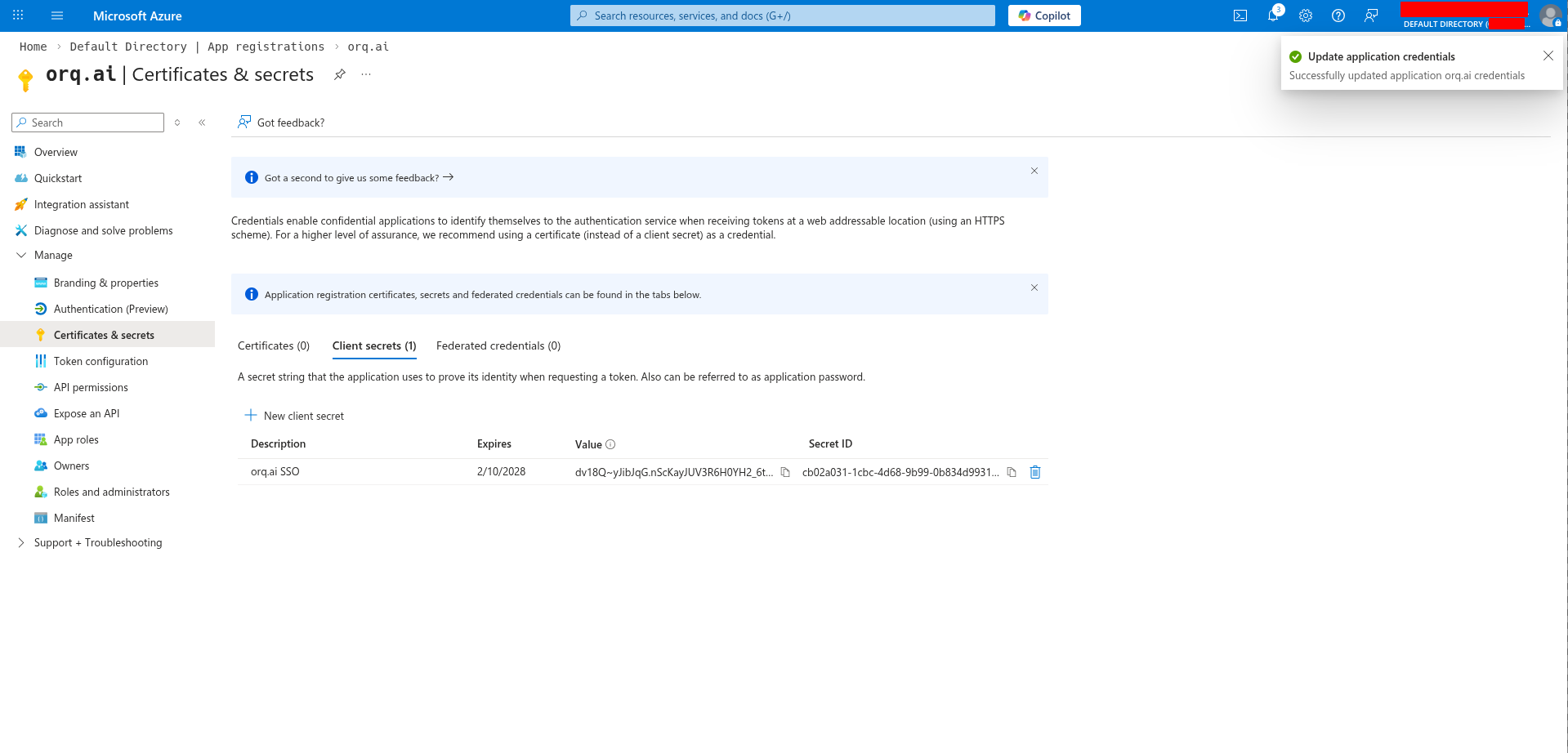Open Roles and administrators
This screenshot has width=1568, height=753.
point(112,492)
